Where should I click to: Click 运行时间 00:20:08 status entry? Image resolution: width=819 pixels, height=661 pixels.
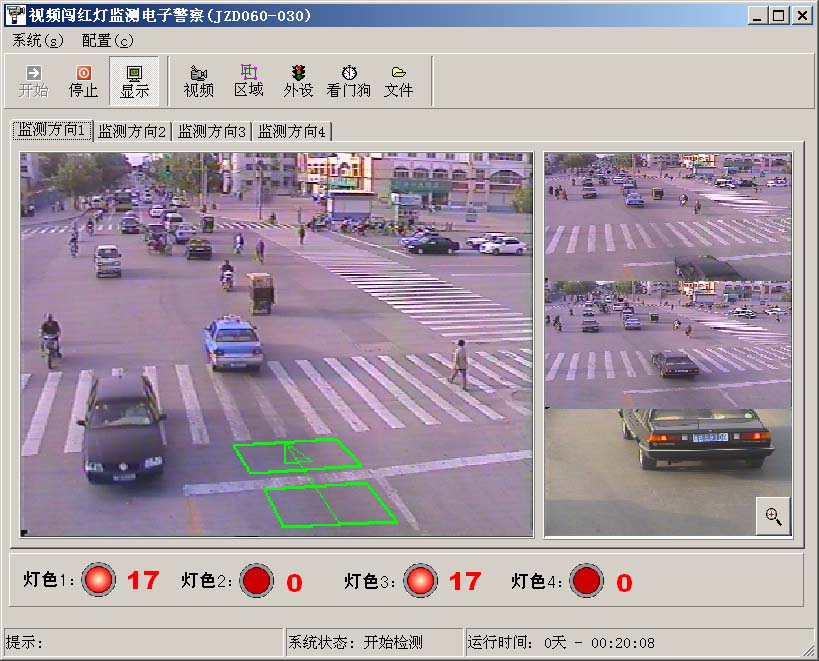561,643
